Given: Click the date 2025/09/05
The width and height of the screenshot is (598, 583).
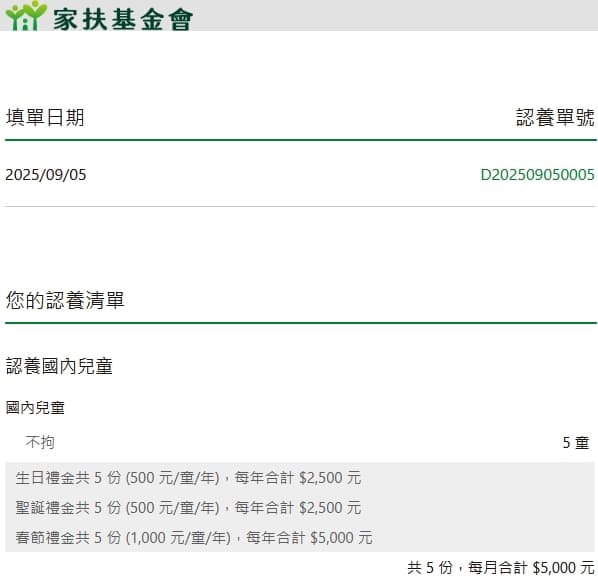Looking at the screenshot, I should click(x=46, y=175).
